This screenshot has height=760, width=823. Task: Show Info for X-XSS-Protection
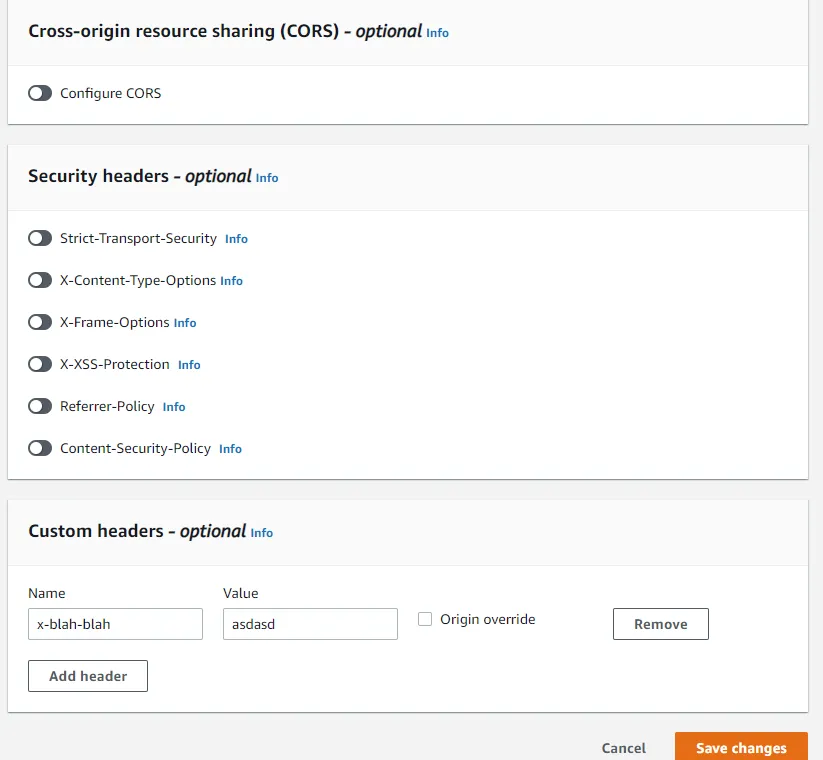tap(189, 366)
